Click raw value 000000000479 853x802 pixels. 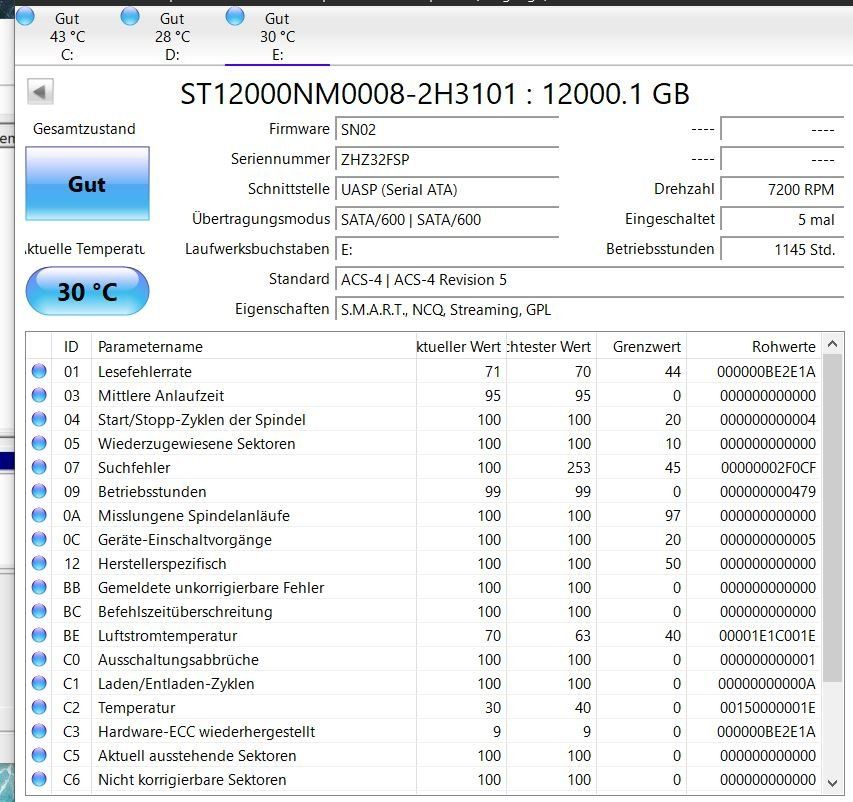coord(768,491)
